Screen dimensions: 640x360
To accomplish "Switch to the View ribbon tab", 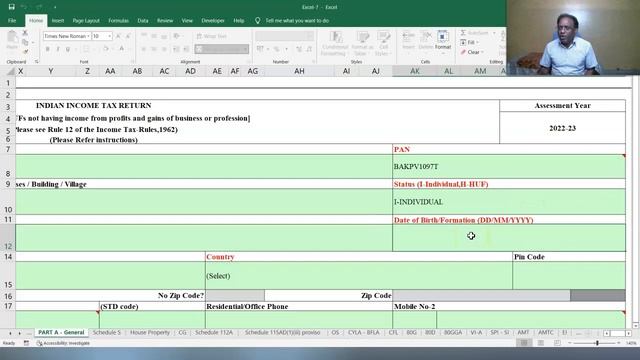I will point(187,20).
